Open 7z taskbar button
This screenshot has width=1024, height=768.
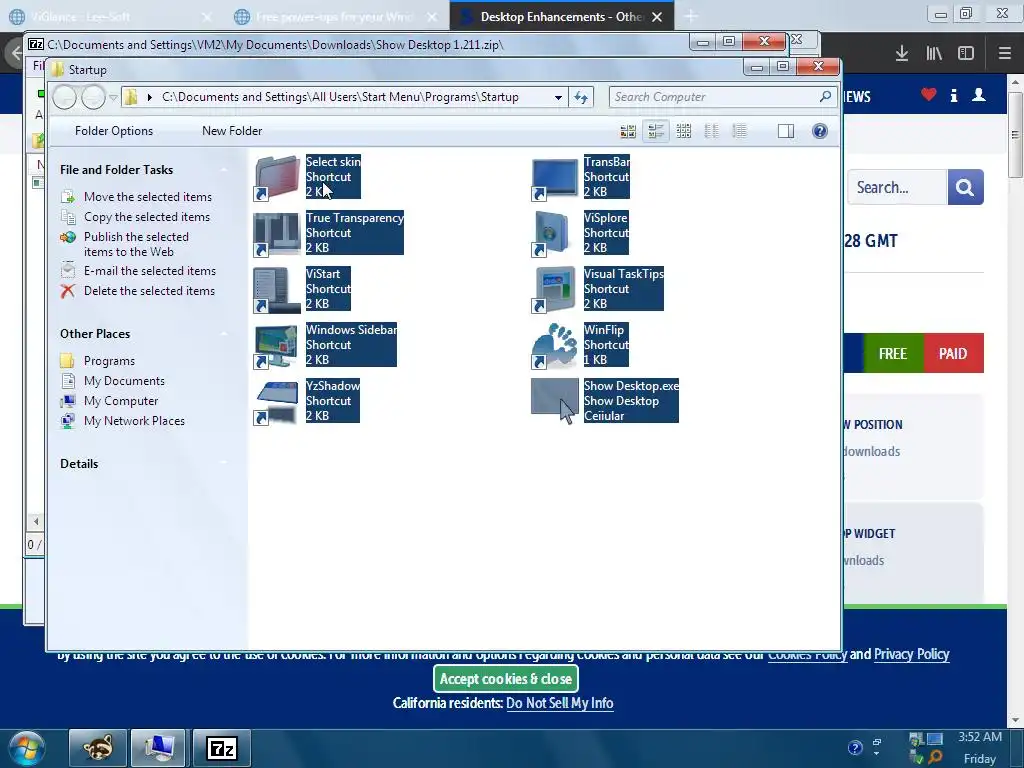click(x=222, y=748)
